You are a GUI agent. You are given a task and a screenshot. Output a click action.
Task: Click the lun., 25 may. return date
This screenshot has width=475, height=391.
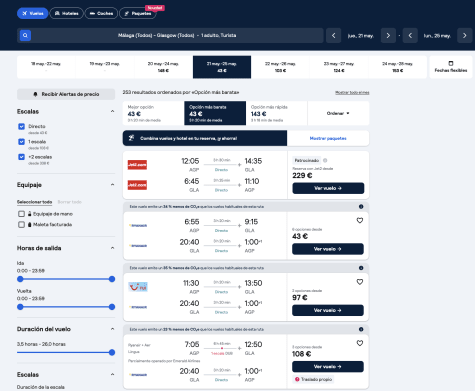click(437, 36)
